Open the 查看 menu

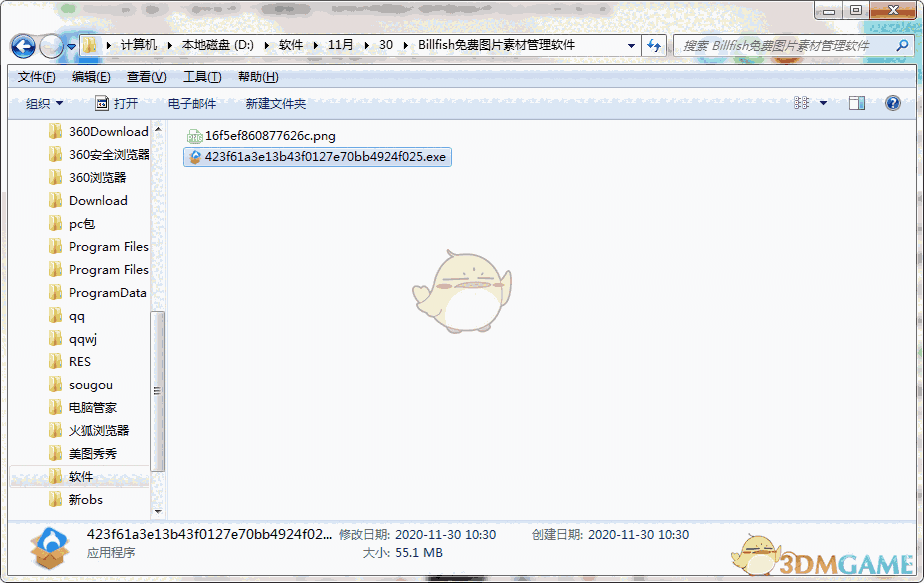pos(143,76)
